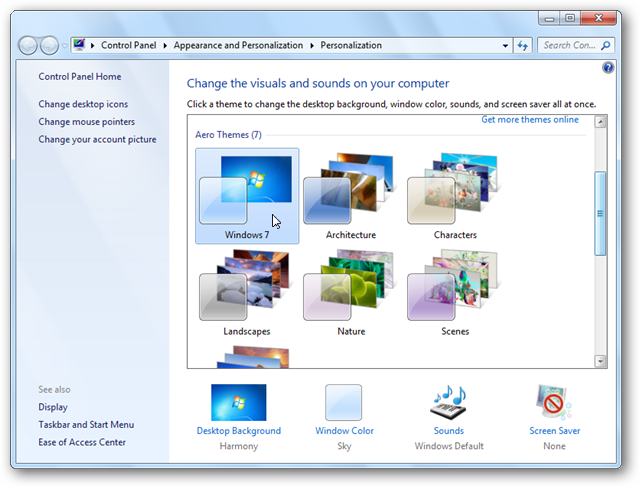Click the Back navigation button
The width and height of the screenshot is (640, 487).
[x=28, y=45]
